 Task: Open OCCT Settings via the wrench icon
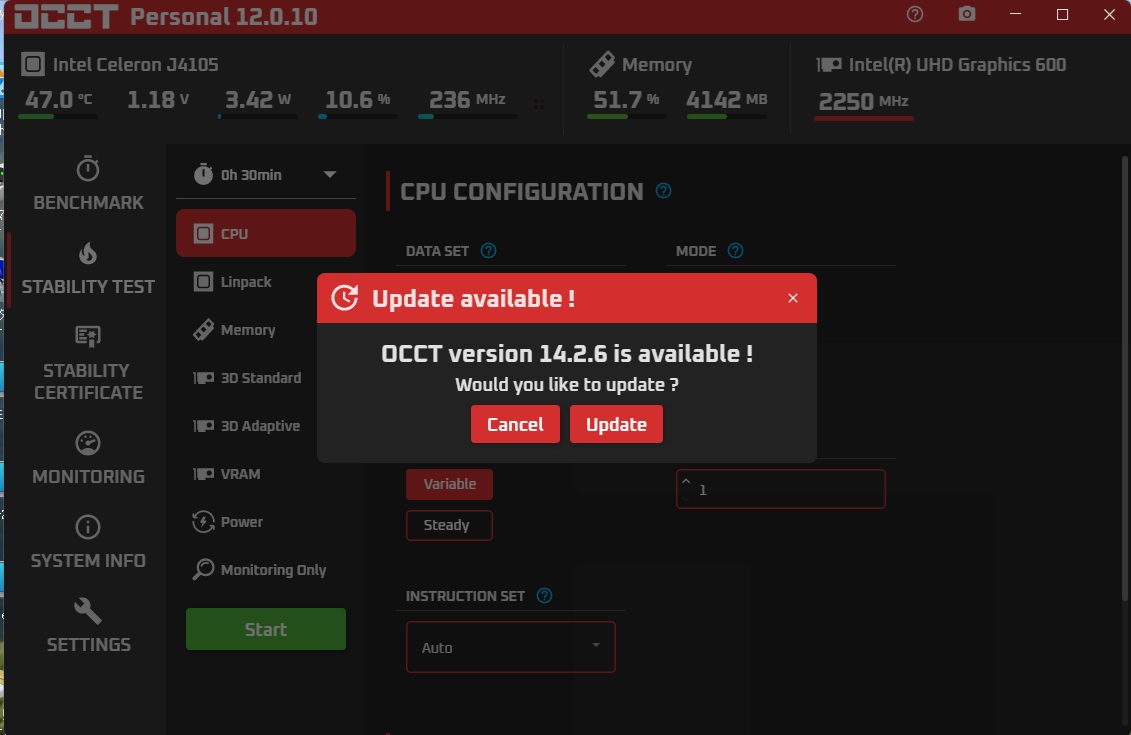coord(88,630)
